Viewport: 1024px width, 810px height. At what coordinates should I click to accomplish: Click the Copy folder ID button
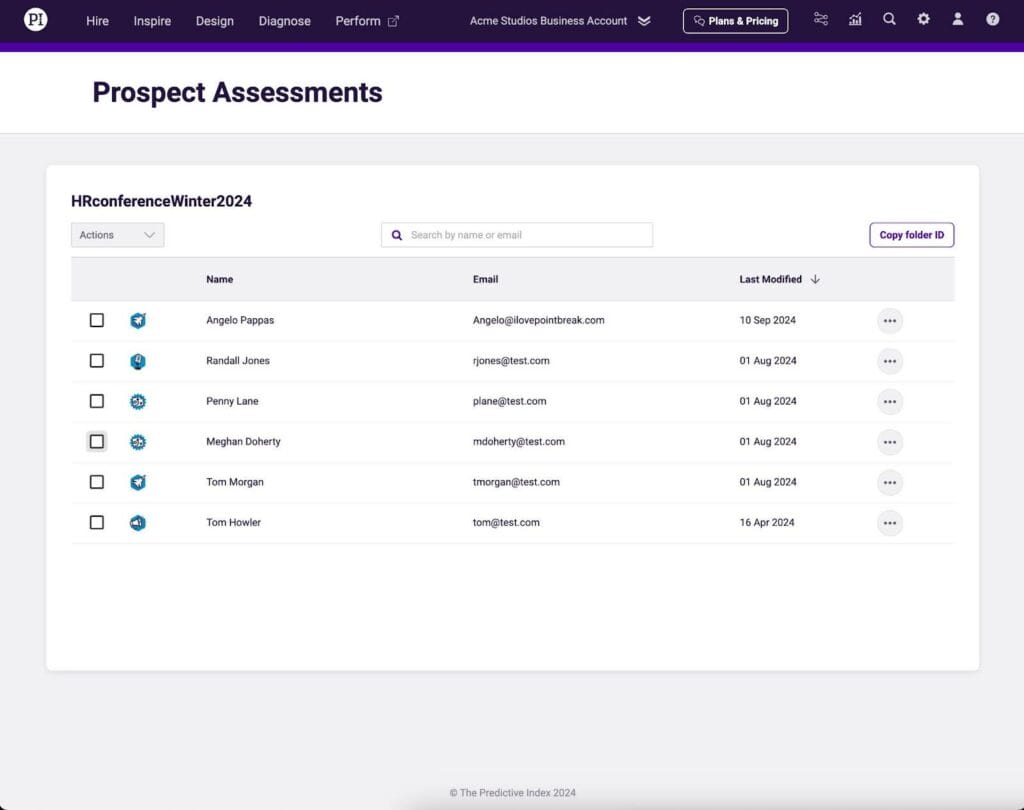point(911,235)
